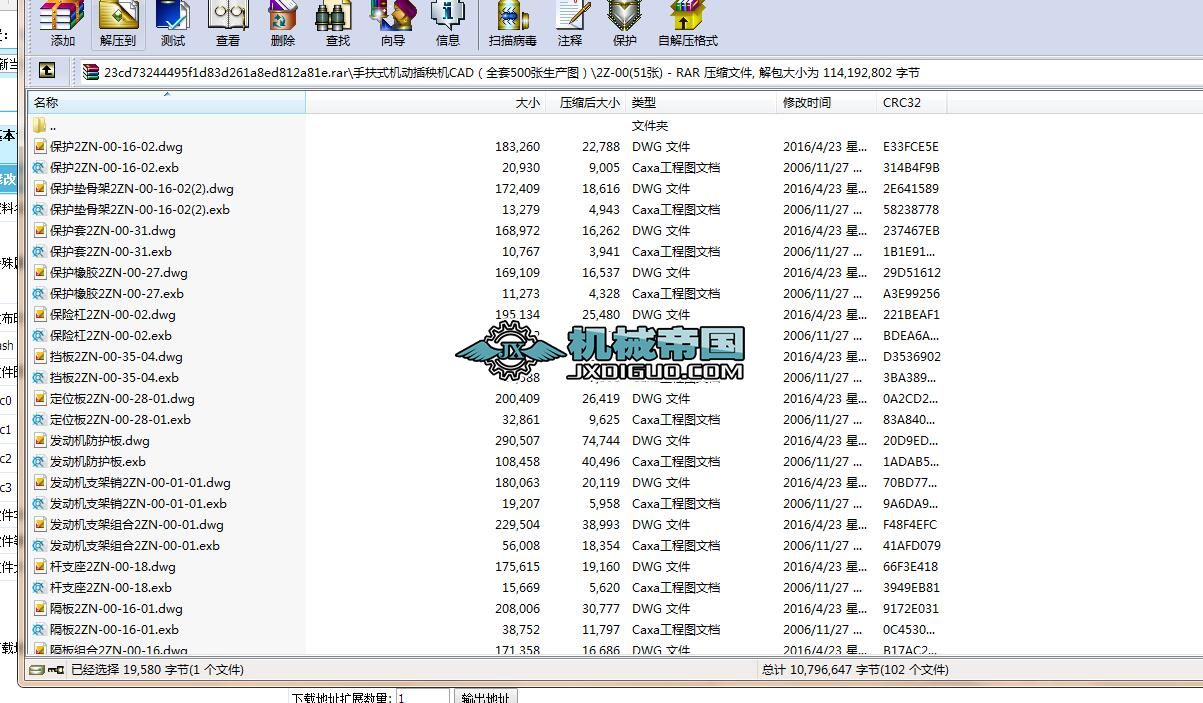This screenshot has width=1203, height=703.
Task: Select file 保护橡胶2ZN-00-27.dwg
Action: click(118, 272)
